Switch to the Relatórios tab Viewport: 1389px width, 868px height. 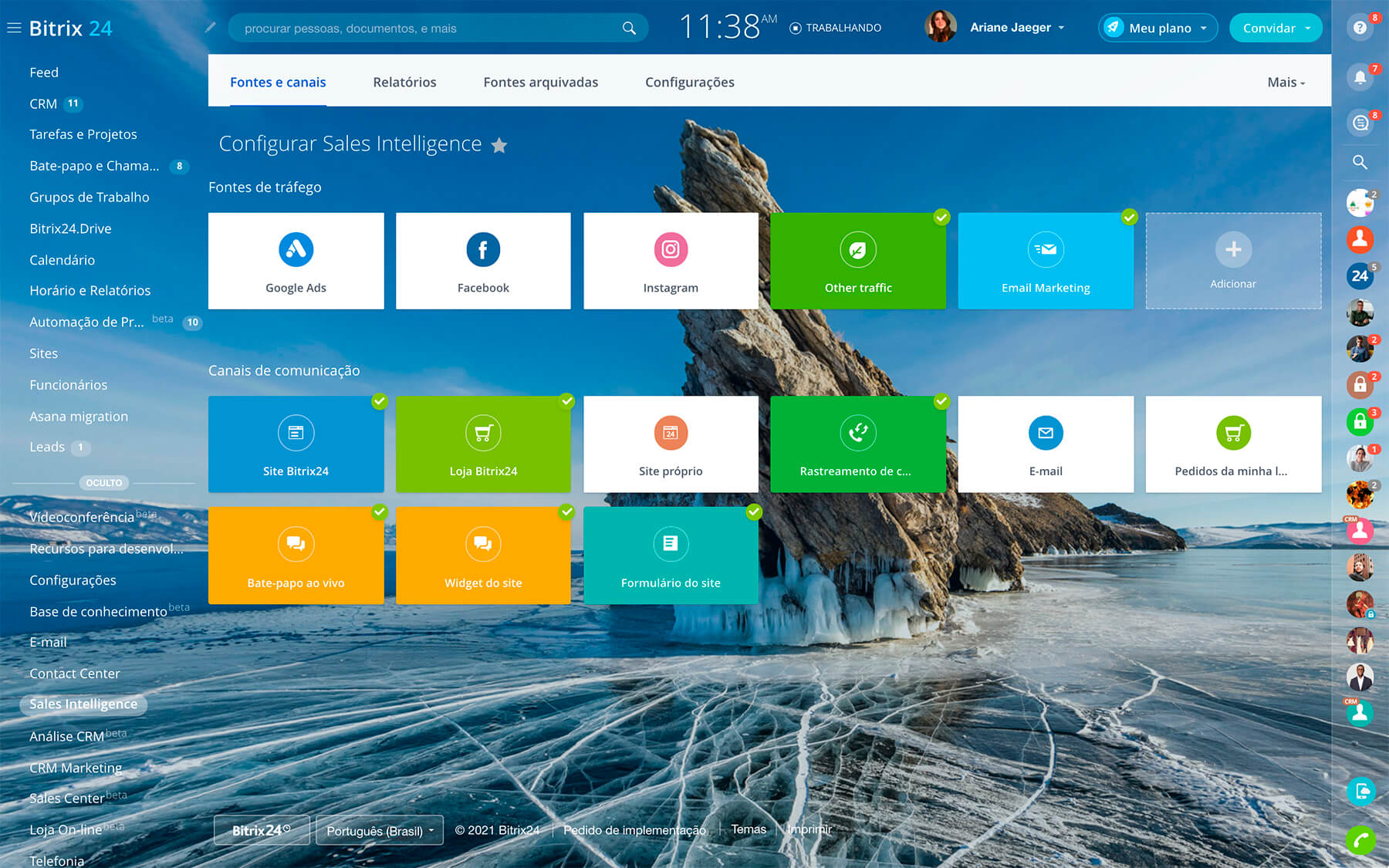tap(404, 83)
